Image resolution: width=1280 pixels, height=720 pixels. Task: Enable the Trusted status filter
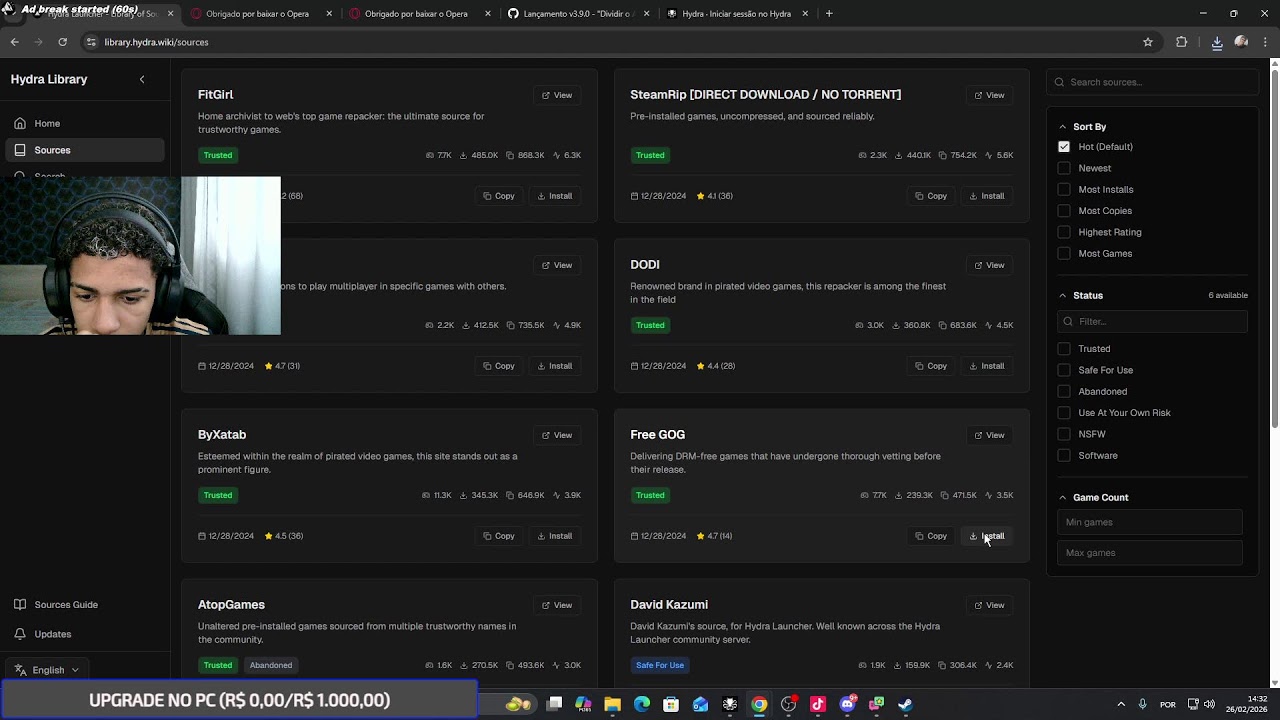pos(1064,349)
